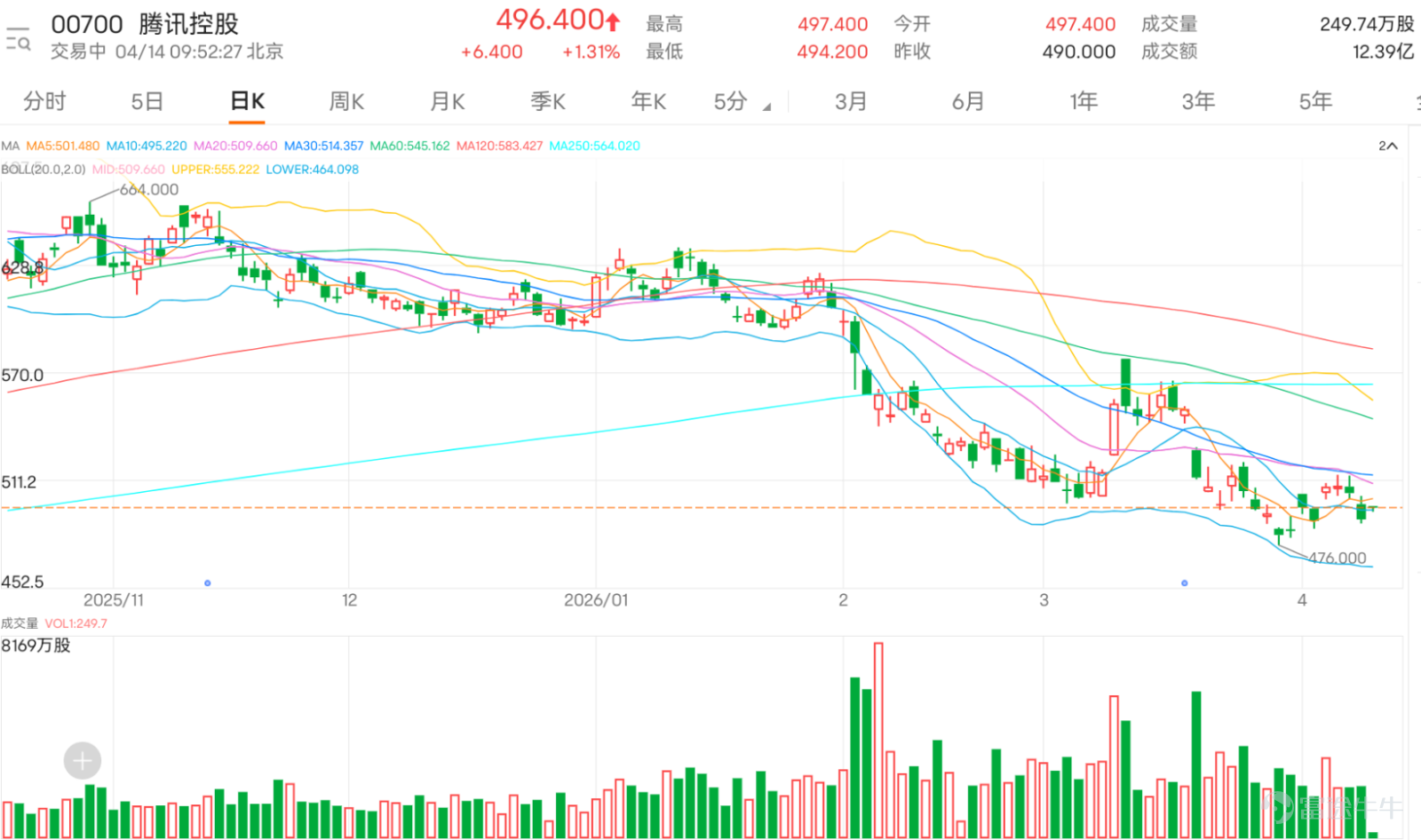
Task: Click the 00700 腾讯控股 stock title
Action: 145,24
